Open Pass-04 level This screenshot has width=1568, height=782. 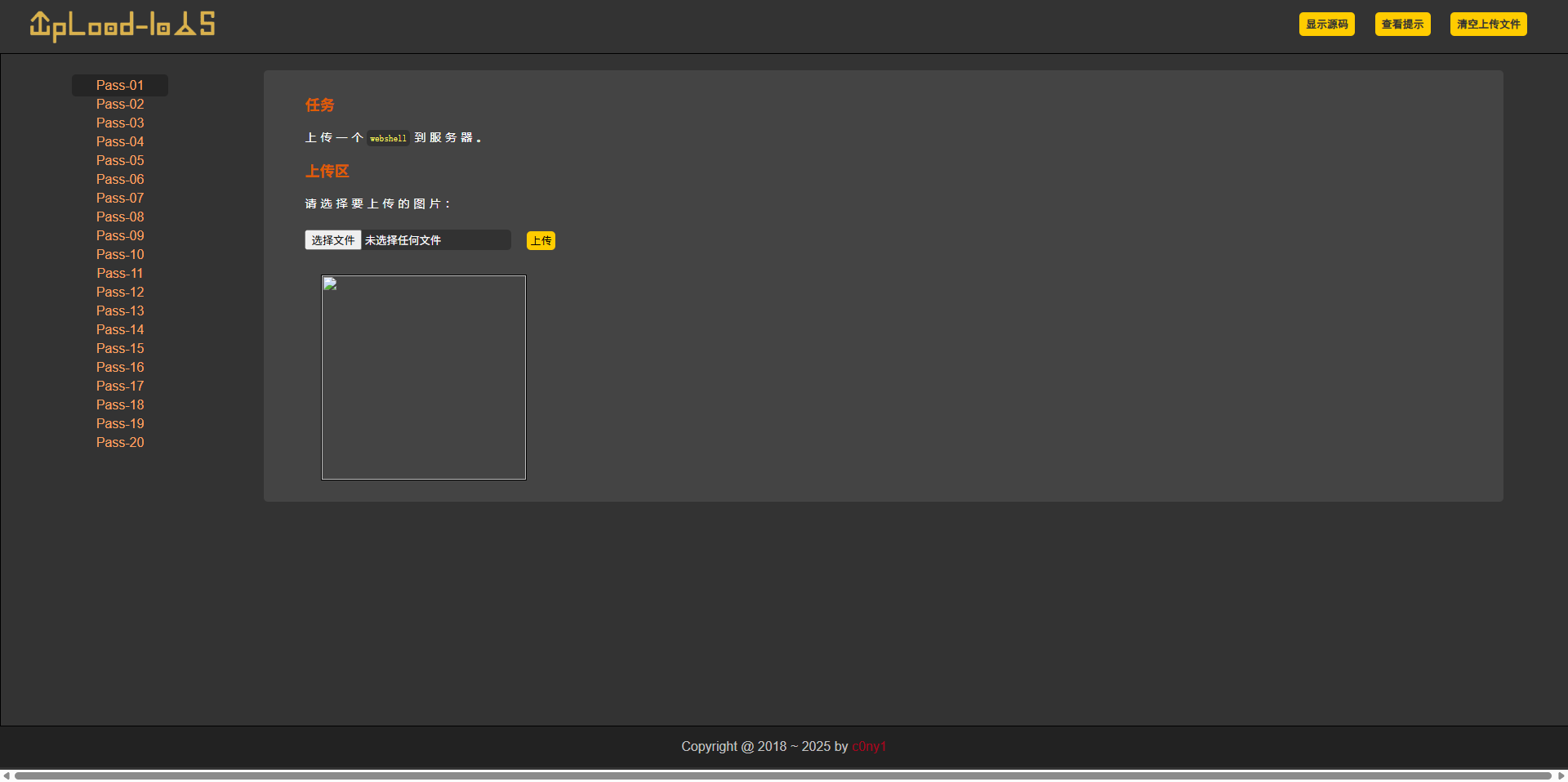tap(120, 141)
